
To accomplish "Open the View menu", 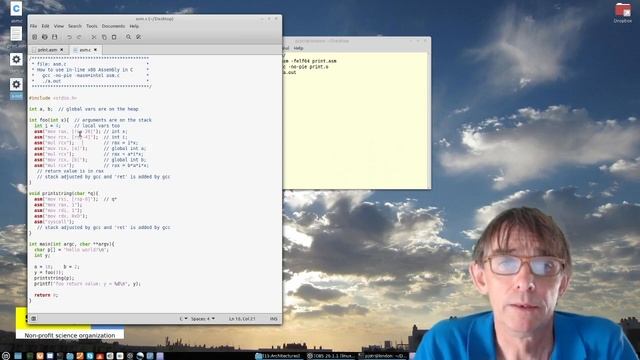I will [59, 26].
